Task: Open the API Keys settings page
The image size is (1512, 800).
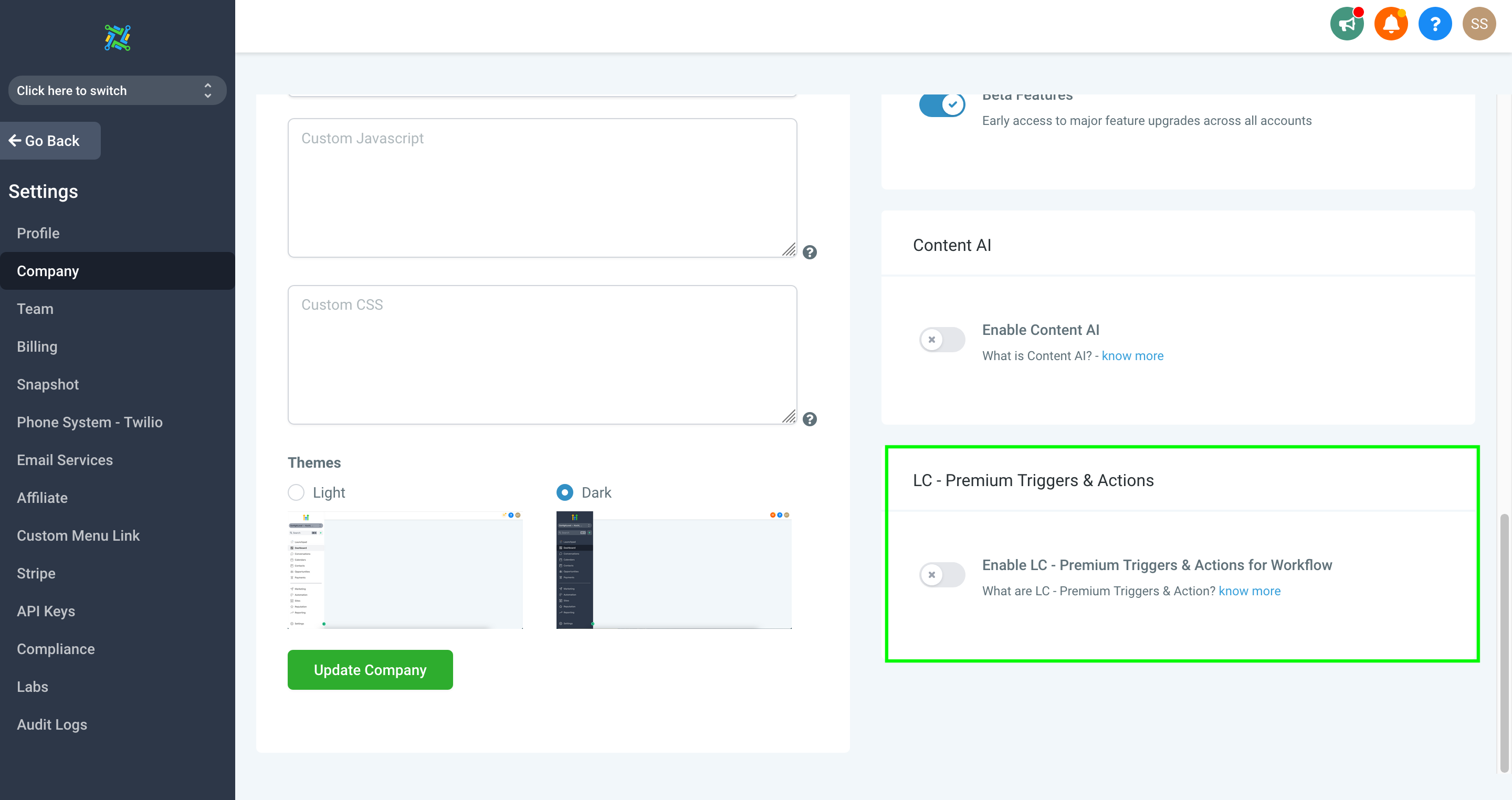Action: click(46, 611)
